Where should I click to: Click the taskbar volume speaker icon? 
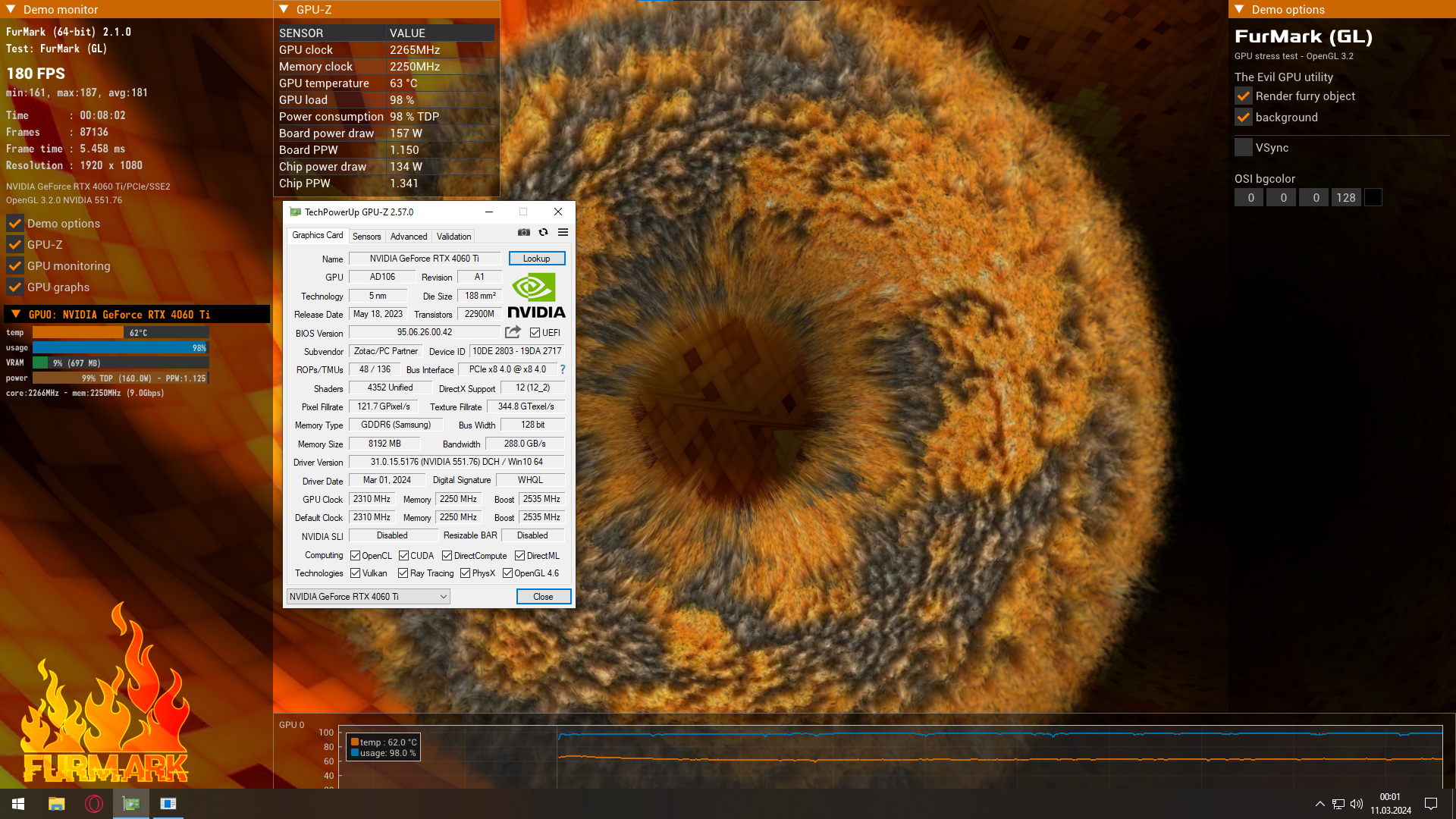(x=1357, y=804)
